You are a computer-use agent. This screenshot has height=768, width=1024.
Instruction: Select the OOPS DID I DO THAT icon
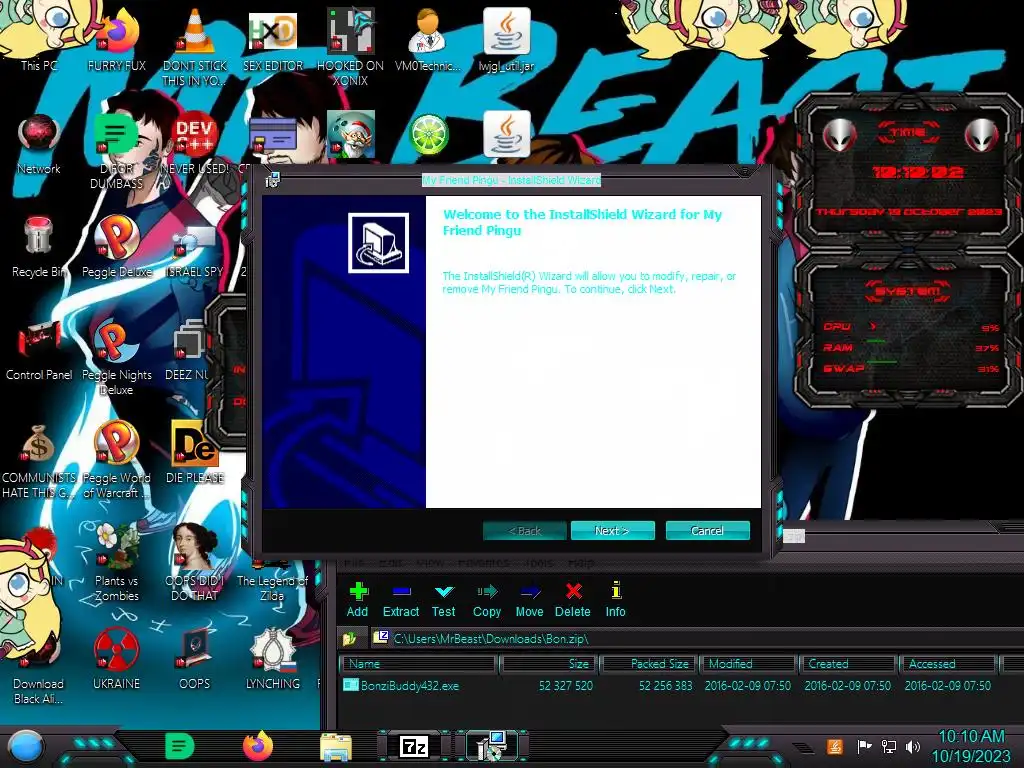(x=195, y=562)
